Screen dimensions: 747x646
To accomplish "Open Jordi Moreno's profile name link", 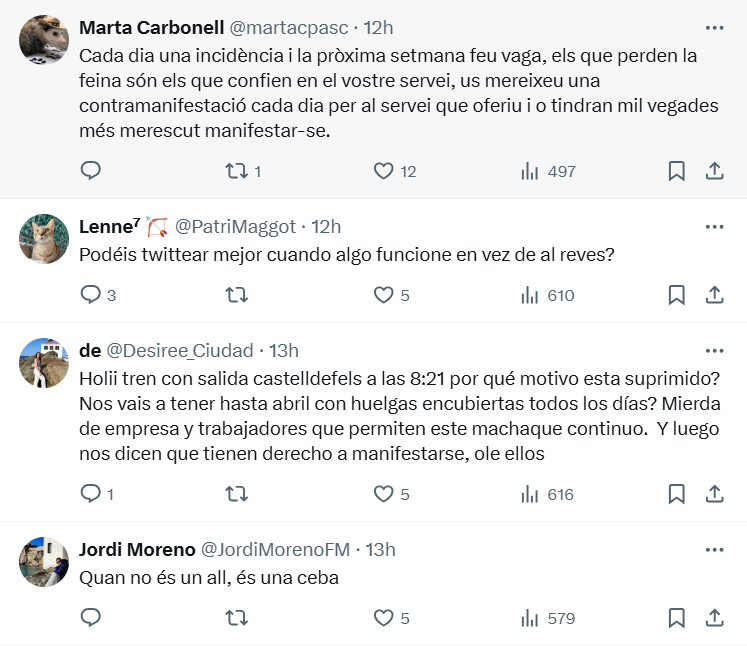I will coord(137,549).
